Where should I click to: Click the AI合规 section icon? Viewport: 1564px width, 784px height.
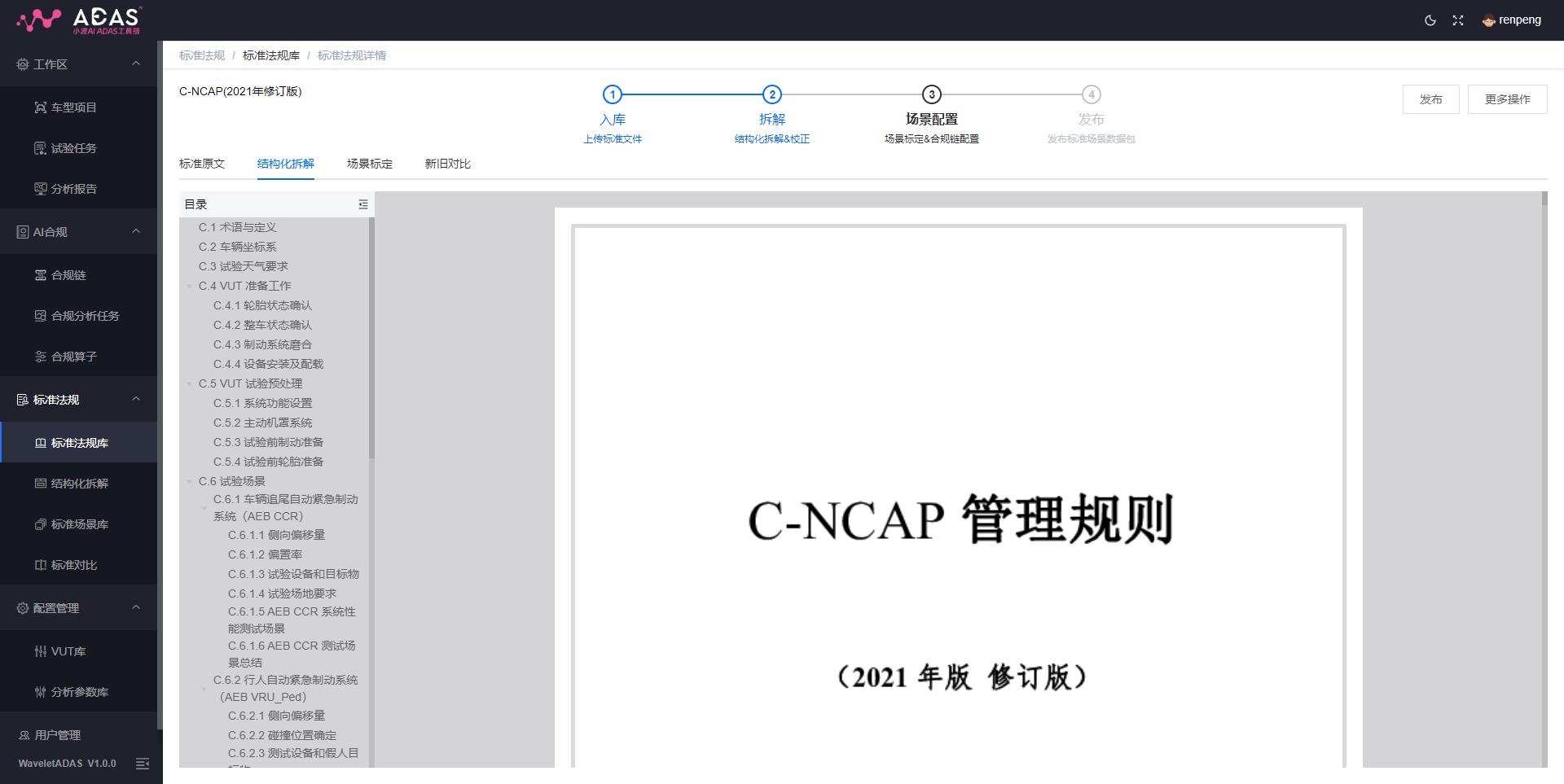(23, 232)
